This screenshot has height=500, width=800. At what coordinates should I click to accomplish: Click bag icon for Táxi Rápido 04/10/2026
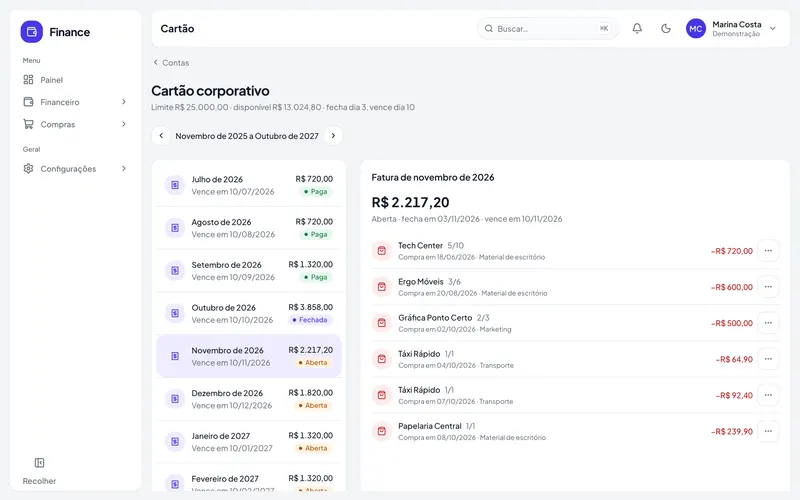(382, 359)
